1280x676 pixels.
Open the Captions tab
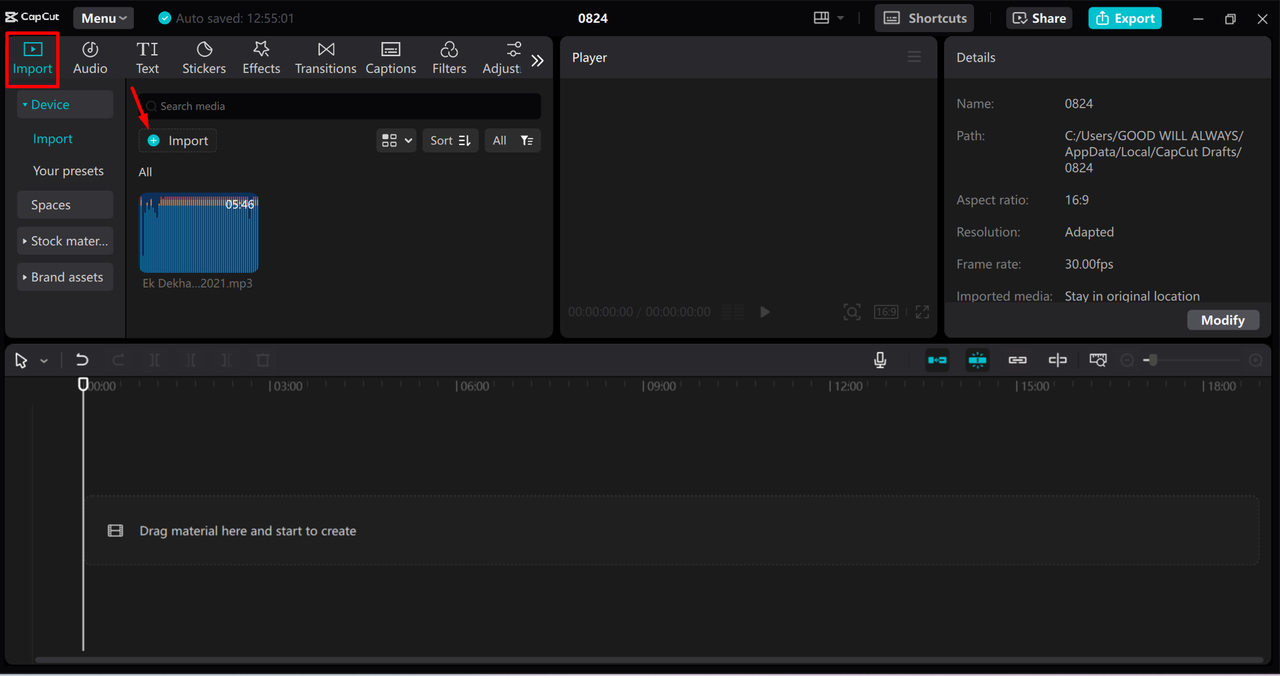pos(391,58)
